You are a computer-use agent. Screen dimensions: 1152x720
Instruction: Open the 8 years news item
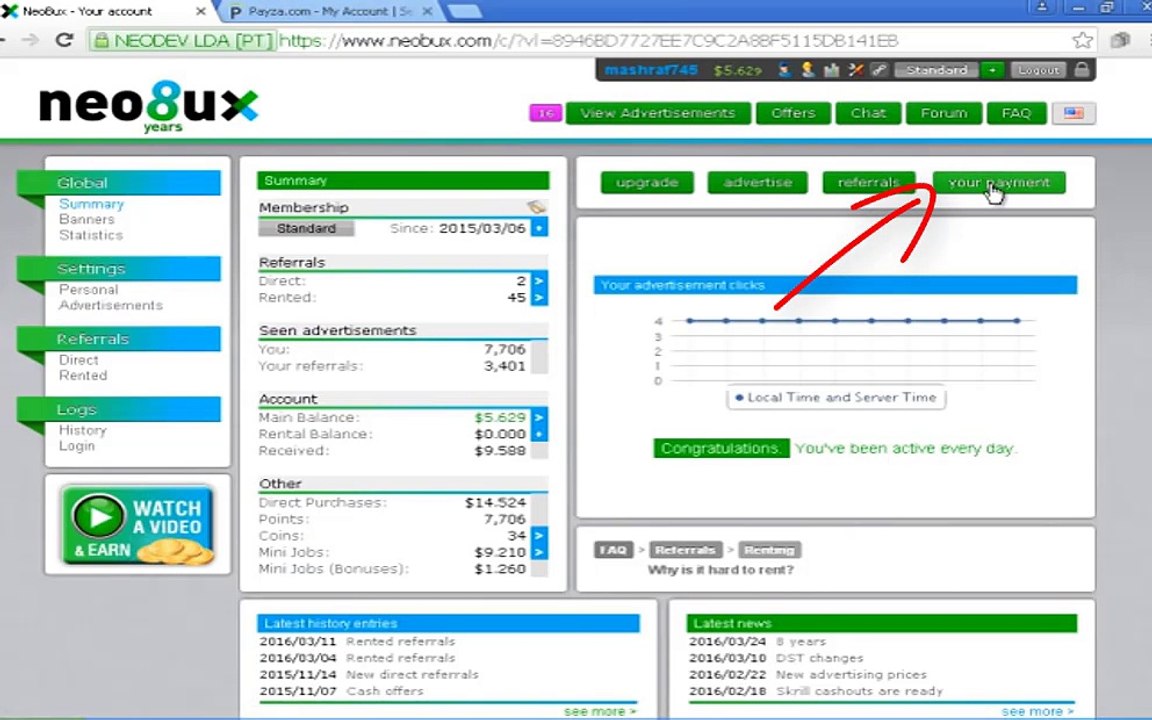click(x=801, y=641)
